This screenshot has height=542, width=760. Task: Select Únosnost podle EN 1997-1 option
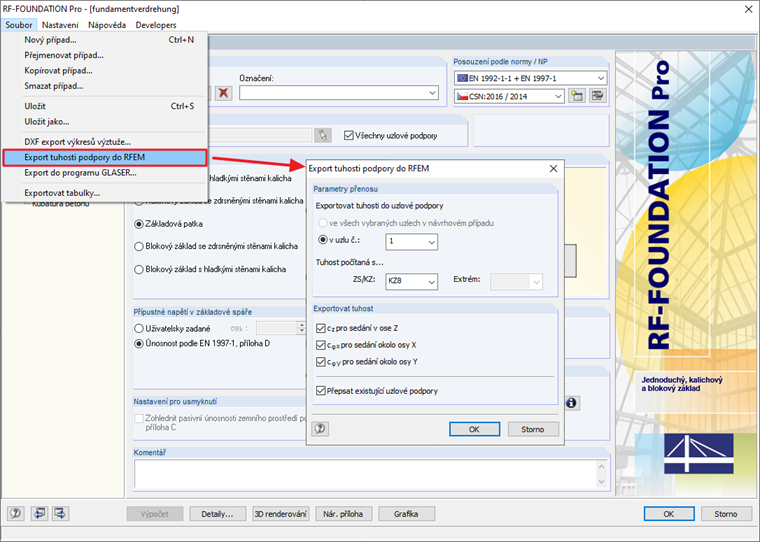point(139,344)
